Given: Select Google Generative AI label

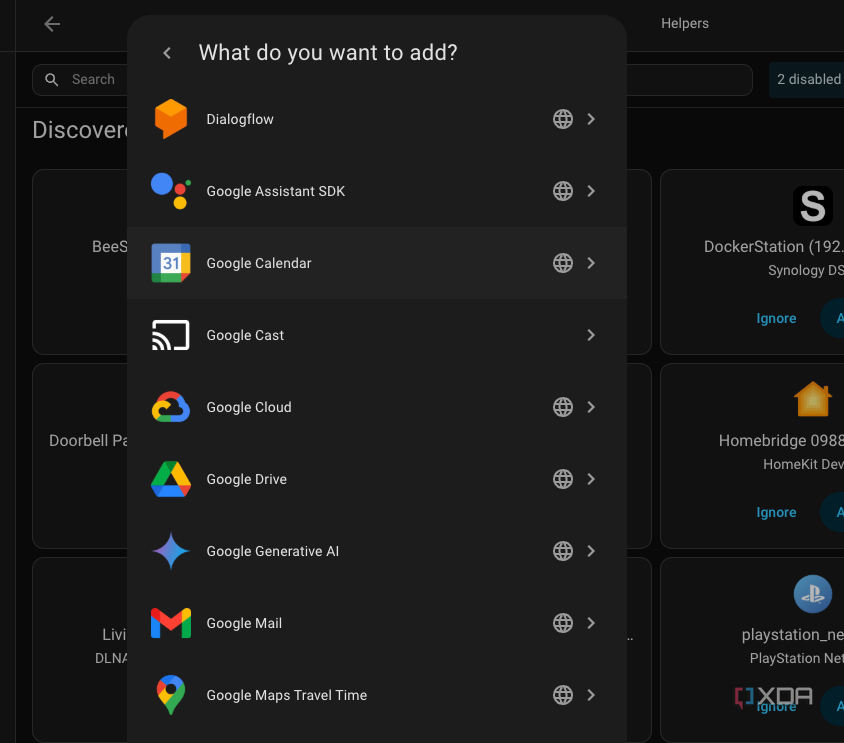Looking at the screenshot, I should coord(272,551).
